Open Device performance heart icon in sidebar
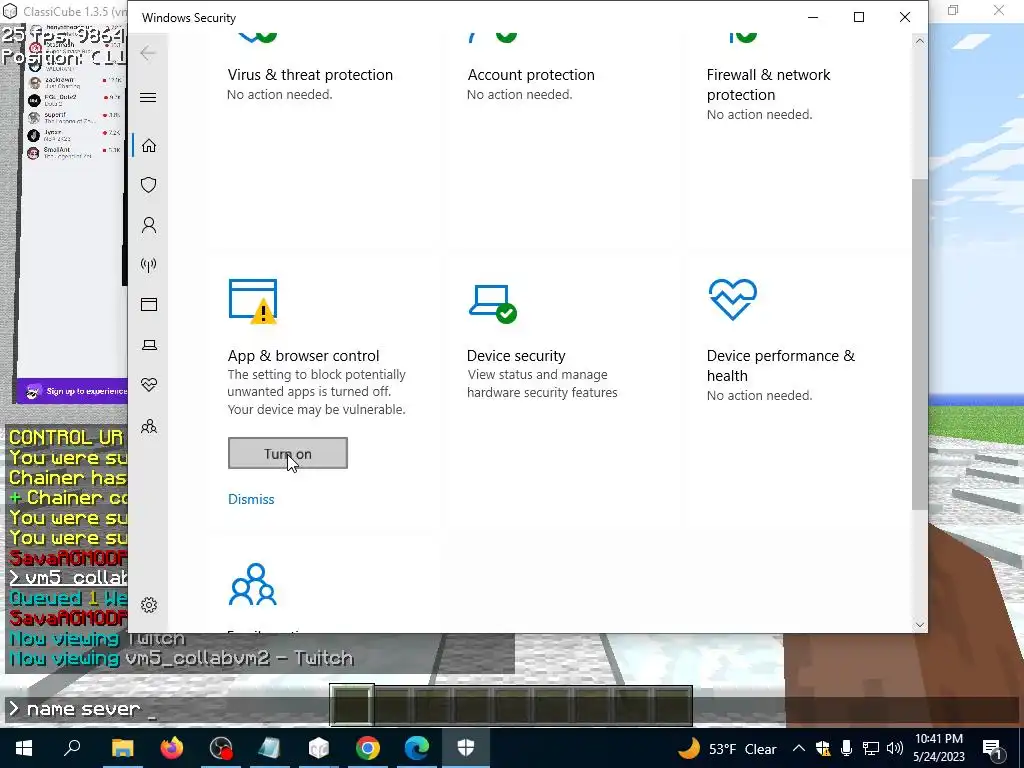Screen dimensions: 1024x768 tap(149, 385)
